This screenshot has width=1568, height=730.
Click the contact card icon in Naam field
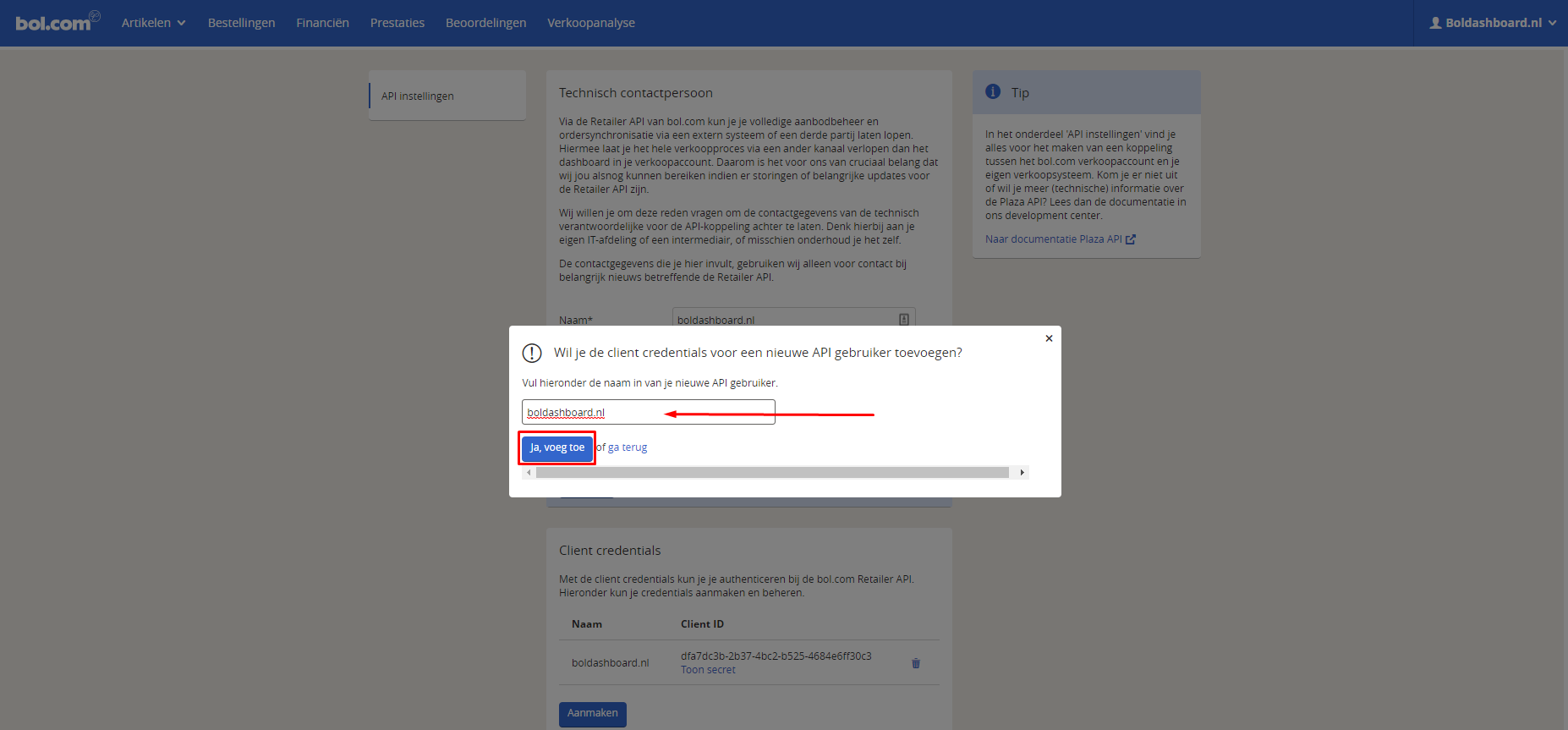tap(903, 320)
